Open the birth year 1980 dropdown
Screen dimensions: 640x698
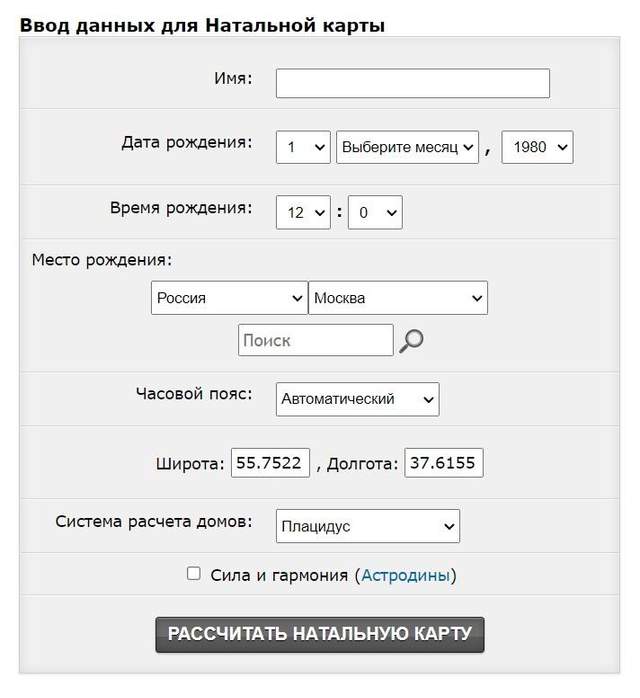tap(537, 147)
